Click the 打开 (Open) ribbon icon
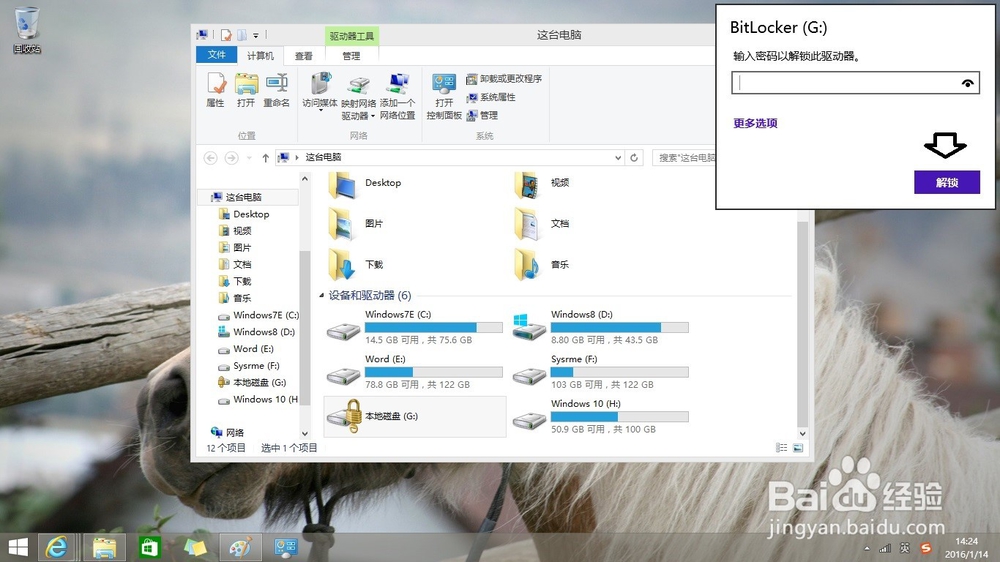The image size is (1000, 562). [x=246, y=89]
